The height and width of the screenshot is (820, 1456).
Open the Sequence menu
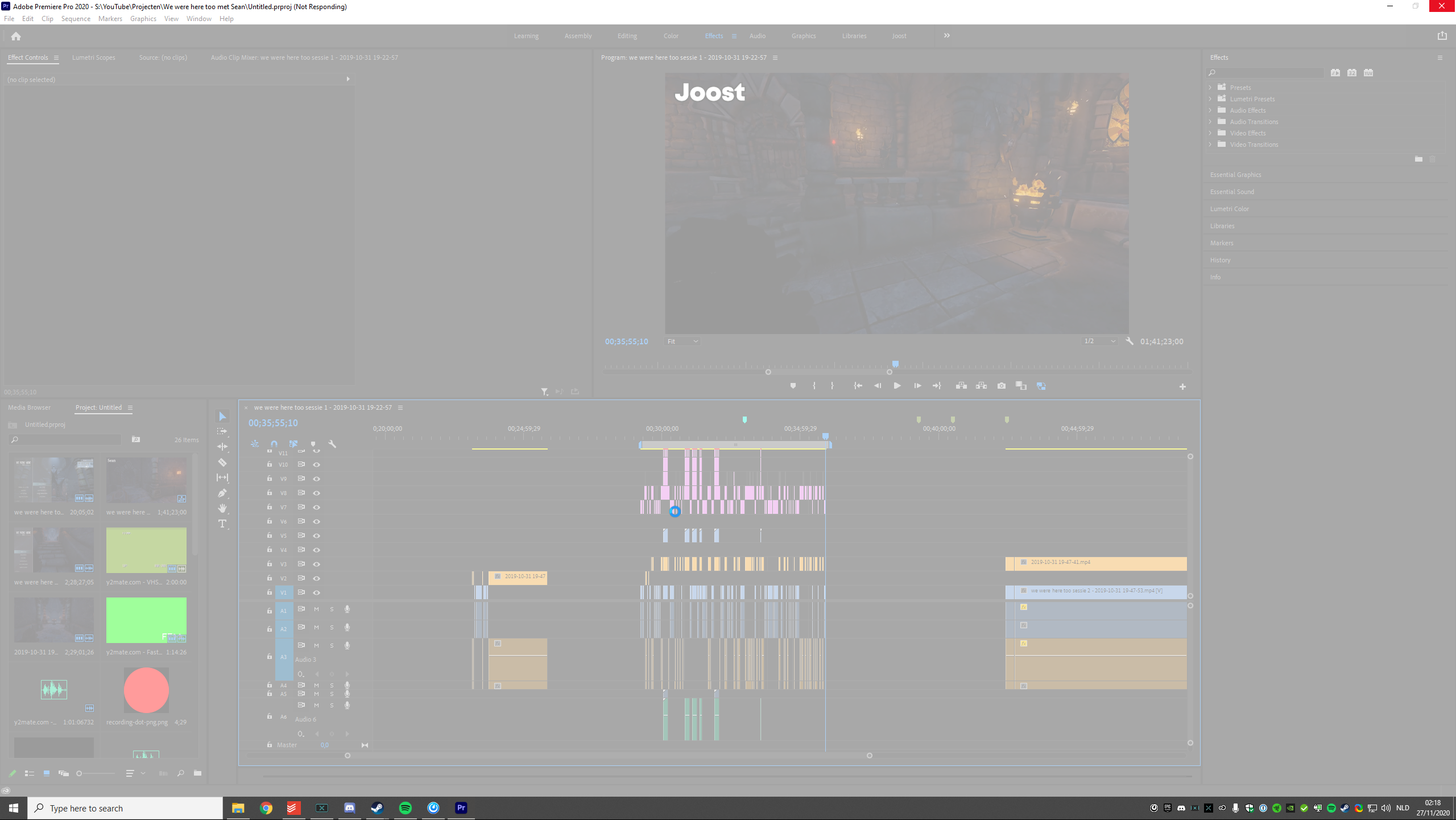click(76, 19)
